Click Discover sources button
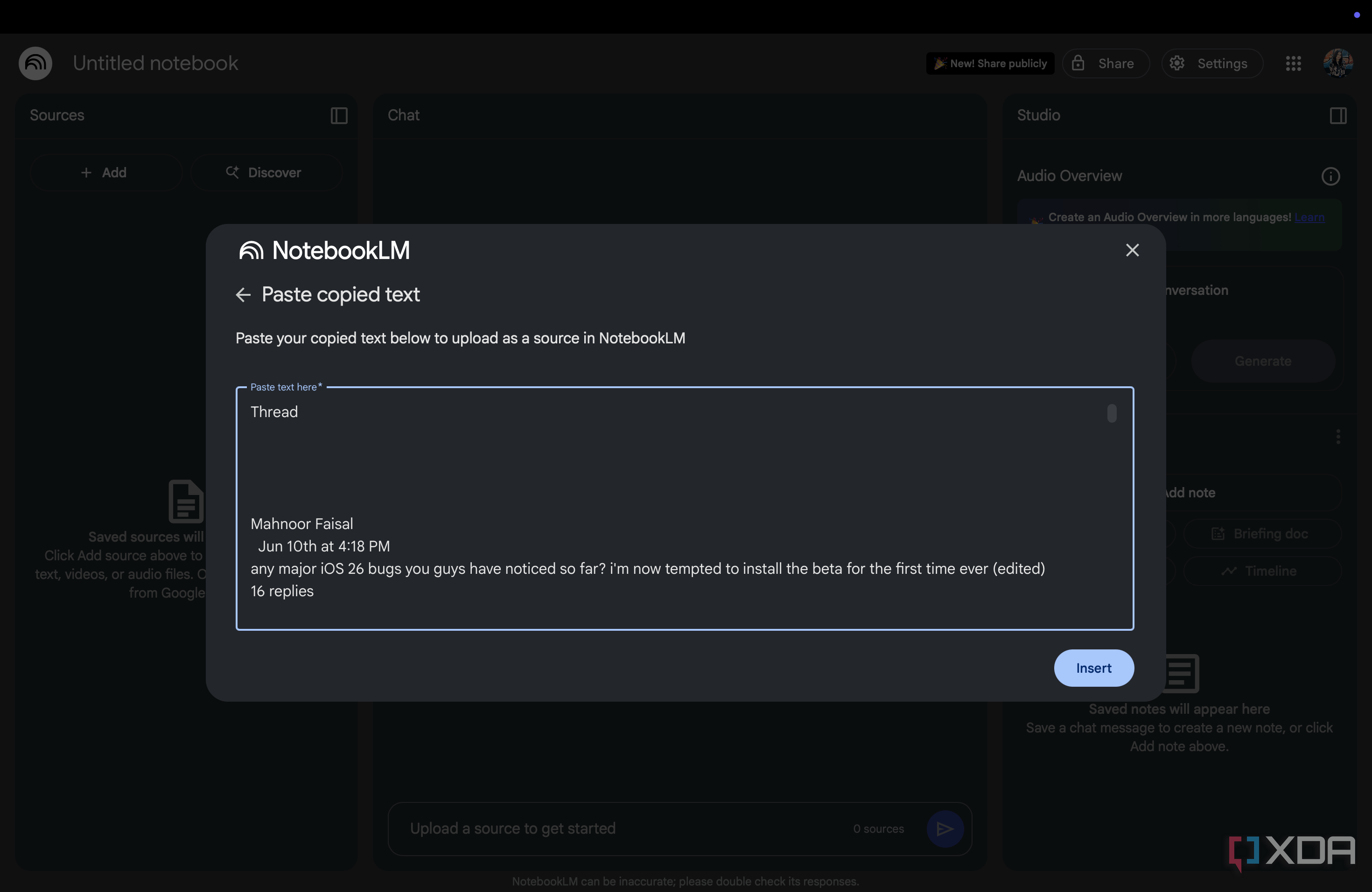This screenshot has width=1372, height=892. point(266,172)
